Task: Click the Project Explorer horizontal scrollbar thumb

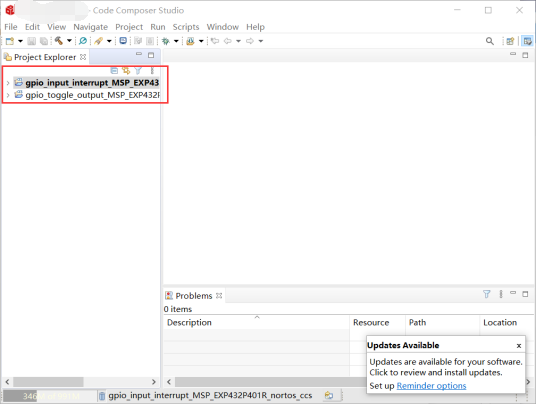Action: click(48, 382)
